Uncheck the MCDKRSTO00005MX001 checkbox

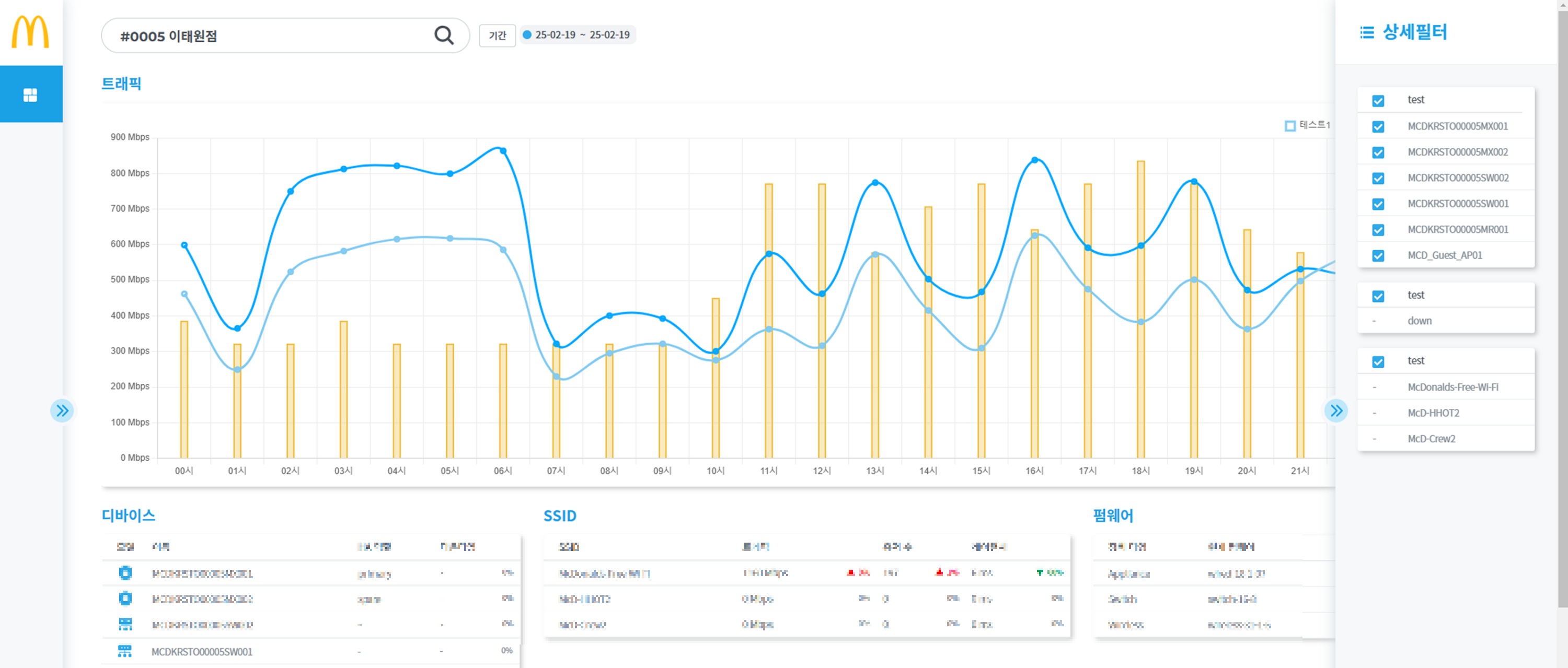1378,126
